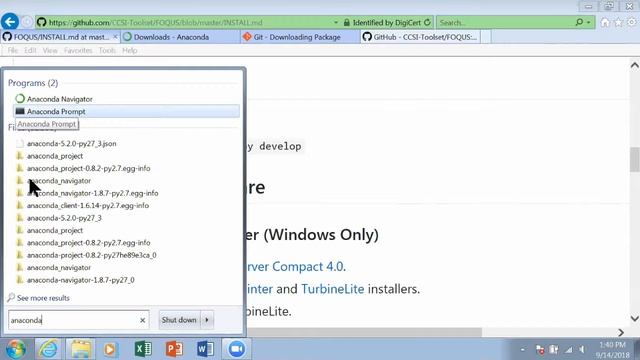Launch Anaconda Navigator from Programs

pos(126,99)
